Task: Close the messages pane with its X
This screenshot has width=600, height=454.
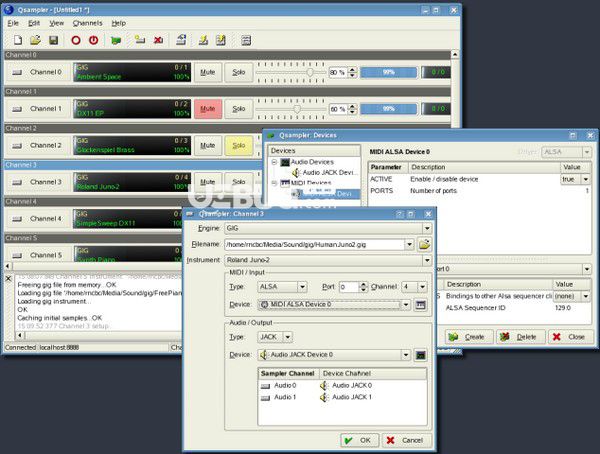Action: [x=8, y=278]
